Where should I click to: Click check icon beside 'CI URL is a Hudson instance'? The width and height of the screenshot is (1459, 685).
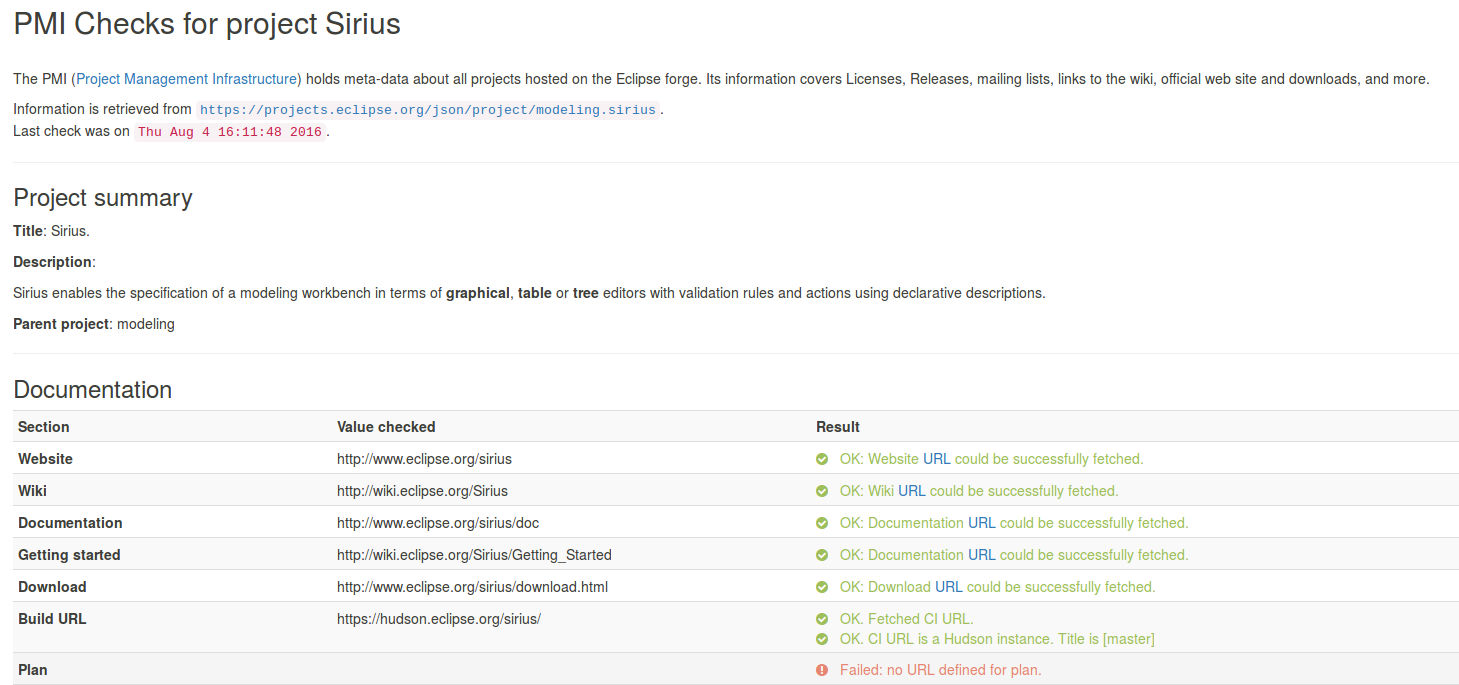coord(822,639)
